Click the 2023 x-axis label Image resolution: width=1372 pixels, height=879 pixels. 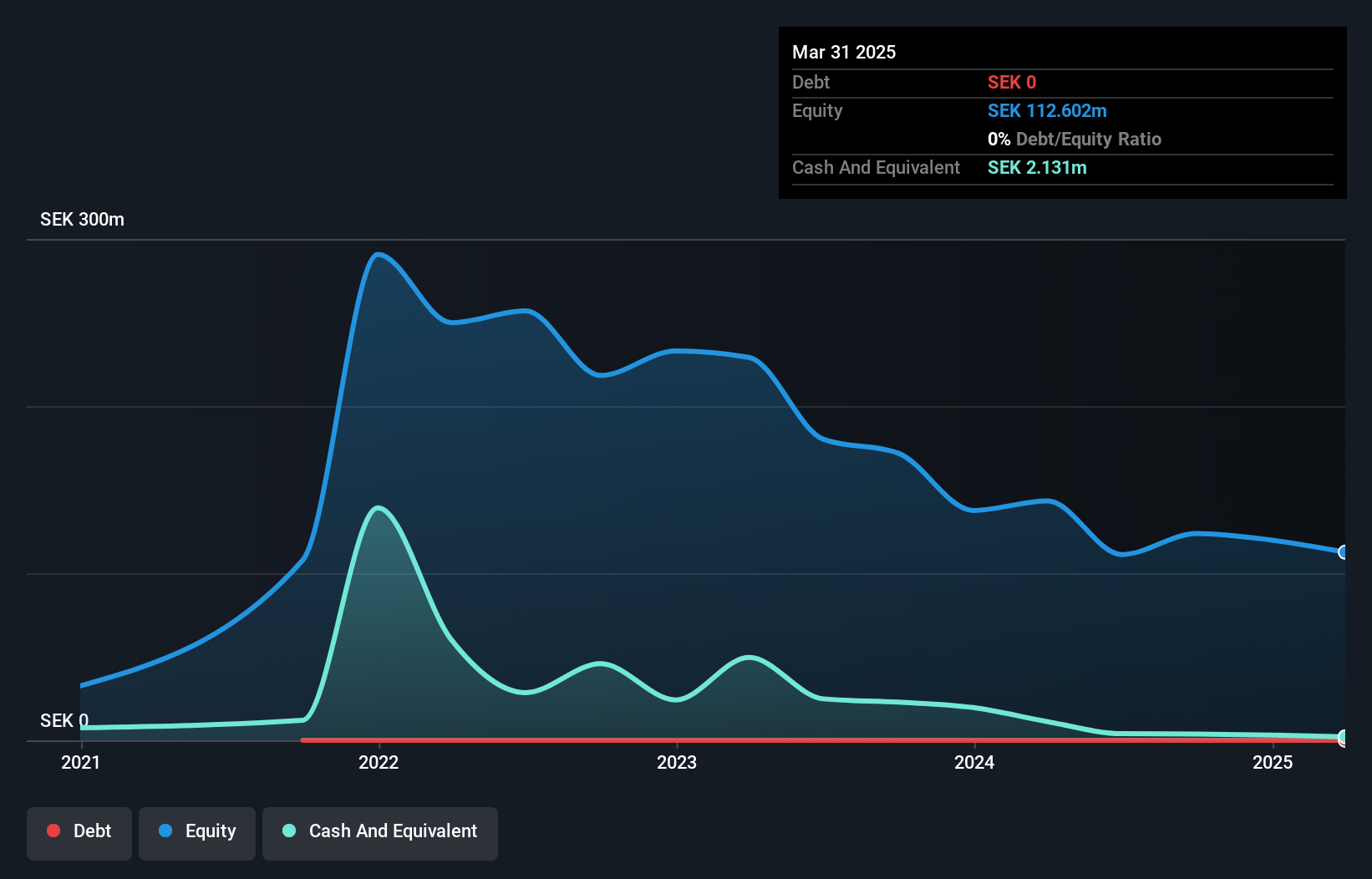(677, 762)
